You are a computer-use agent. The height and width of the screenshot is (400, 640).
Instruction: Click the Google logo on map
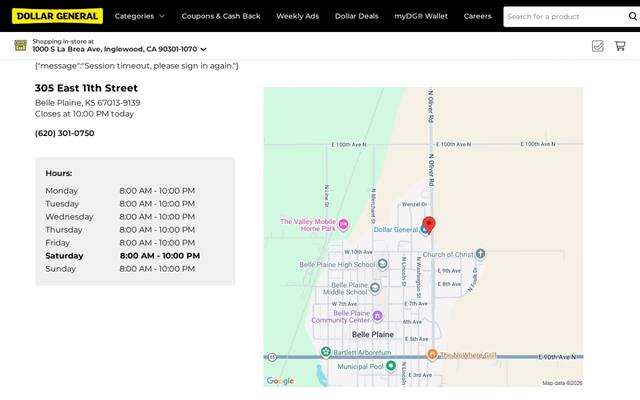tap(280, 381)
